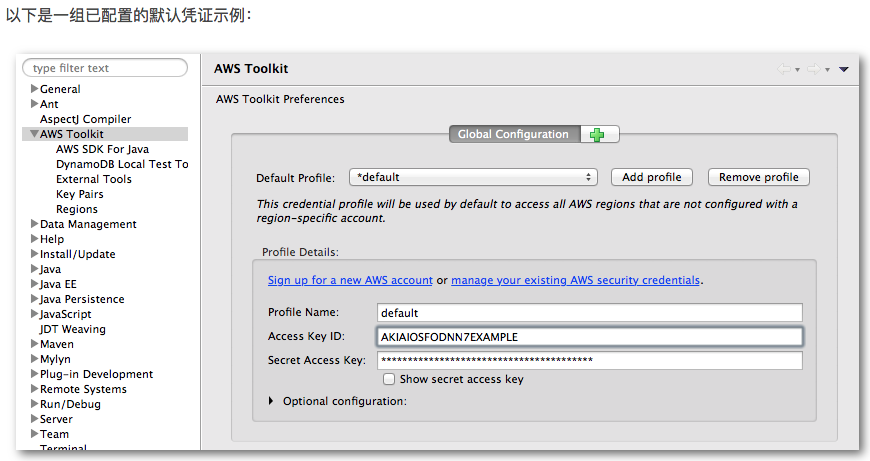Select the Global Configuration tab

coord(514,134)
